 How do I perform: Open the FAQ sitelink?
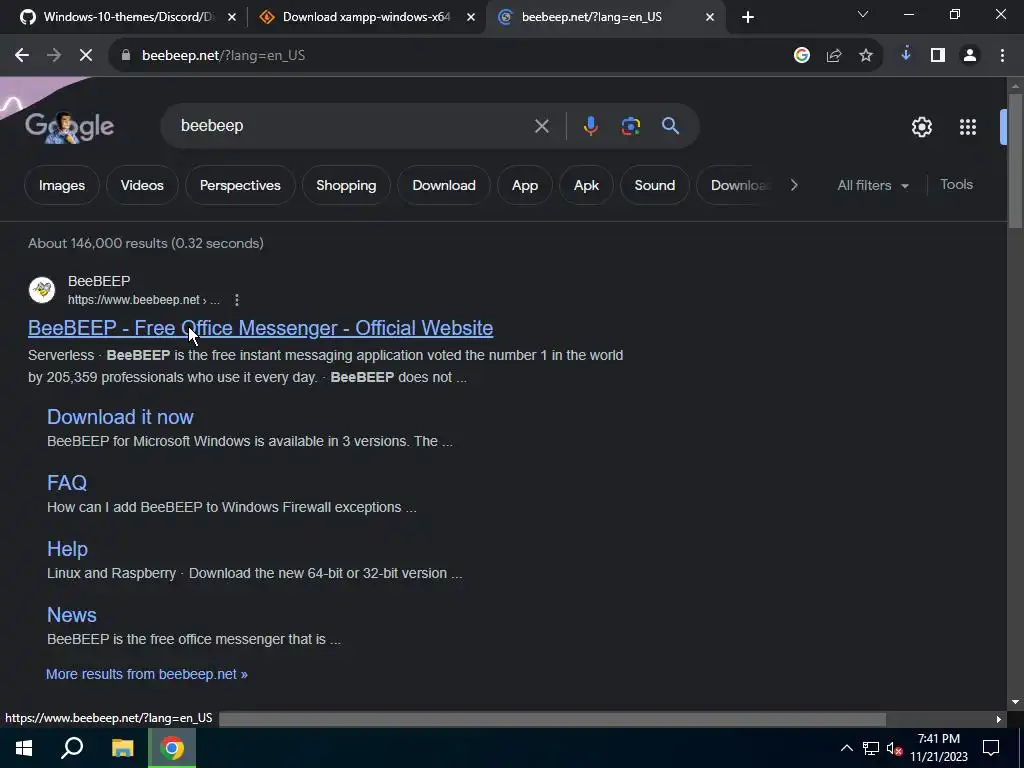pos(67,483)
